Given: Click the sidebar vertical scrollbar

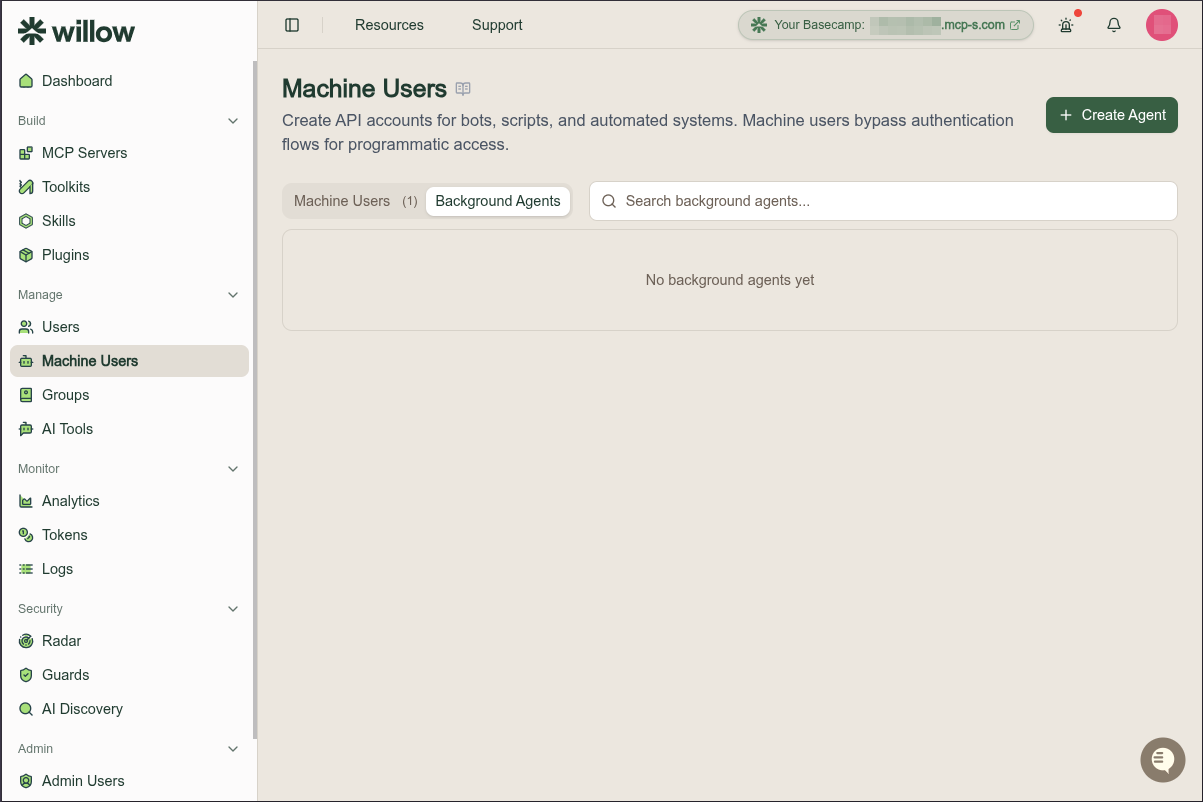Looking at the screenshot, I should pos(254,400).
